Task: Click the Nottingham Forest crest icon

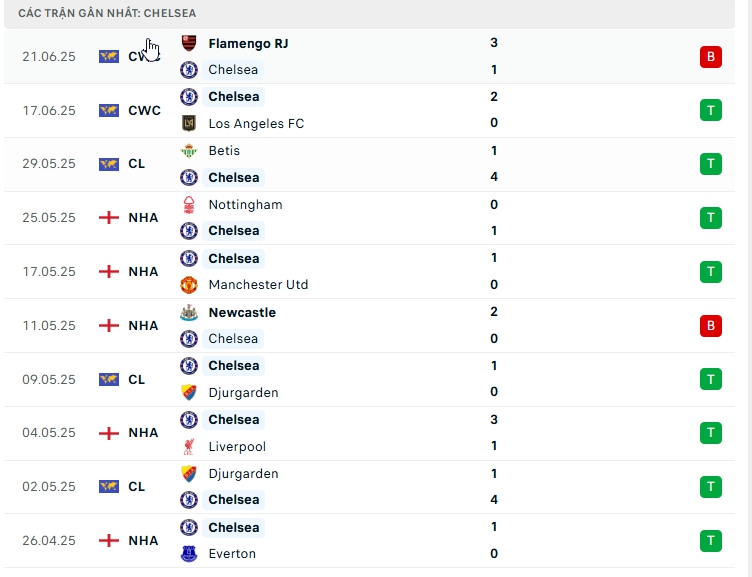Action: pyautogui.click(x=189, y=205)
